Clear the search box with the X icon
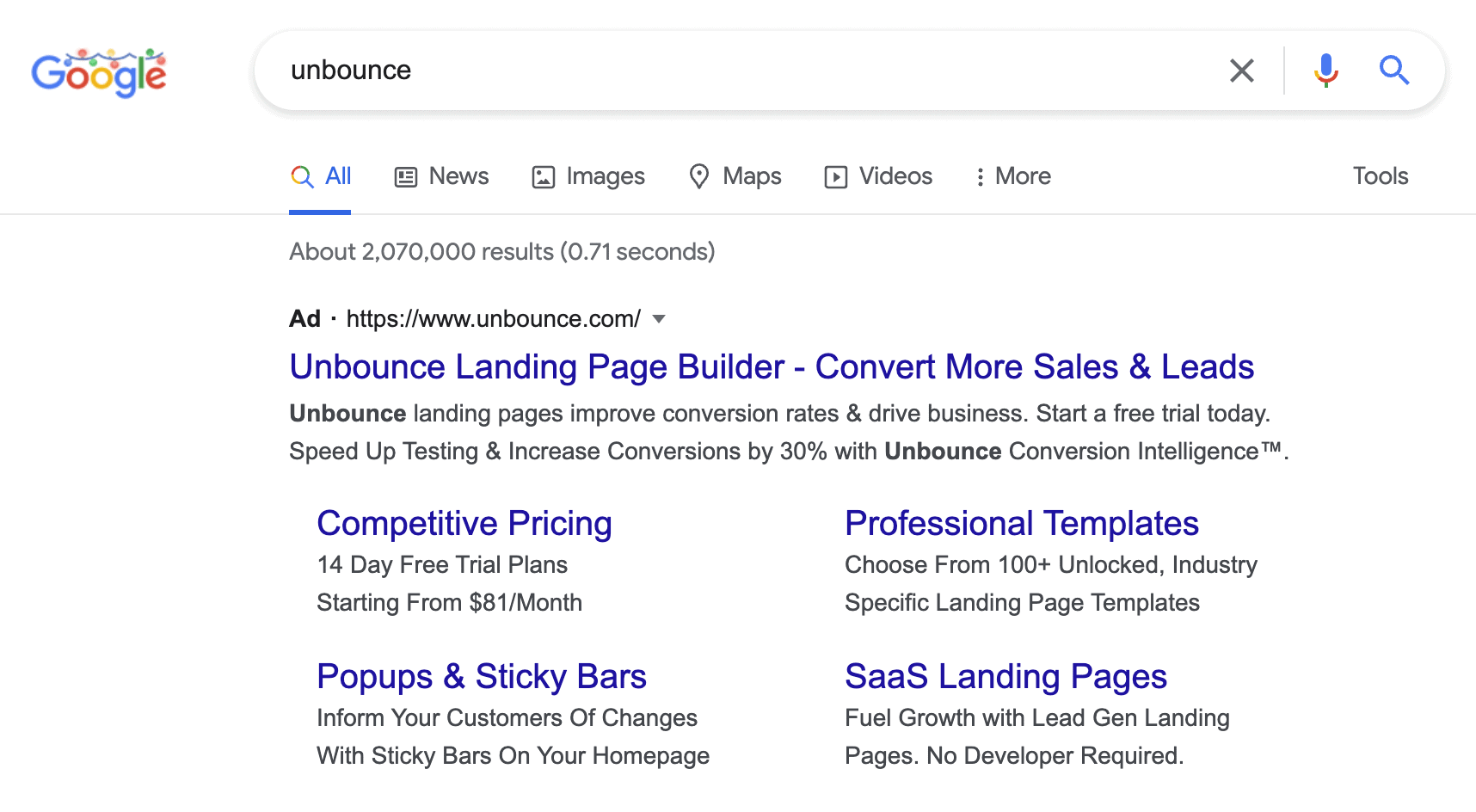 [1242, 71]
